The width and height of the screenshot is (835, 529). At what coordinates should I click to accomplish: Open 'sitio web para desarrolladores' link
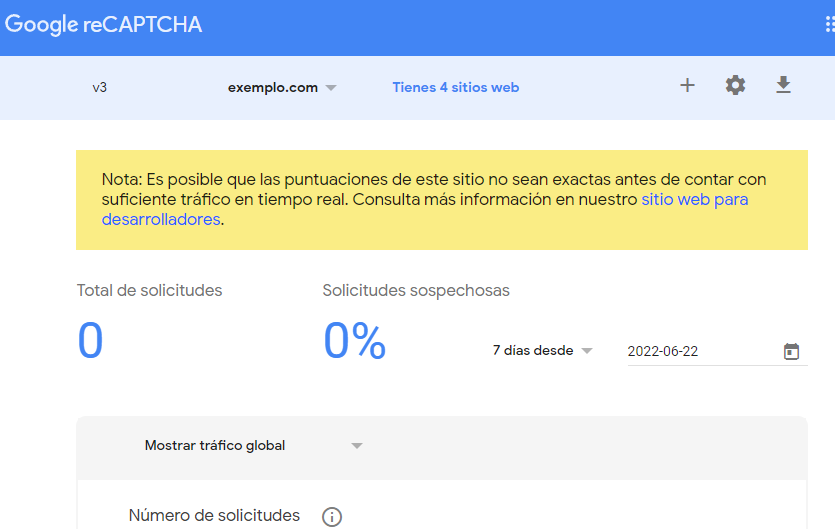coord(694,199)
